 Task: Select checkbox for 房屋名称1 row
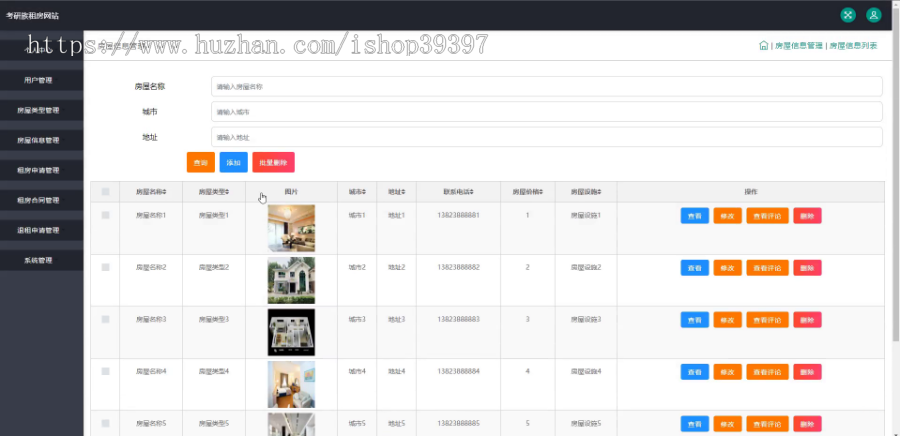tap(106, 215)
